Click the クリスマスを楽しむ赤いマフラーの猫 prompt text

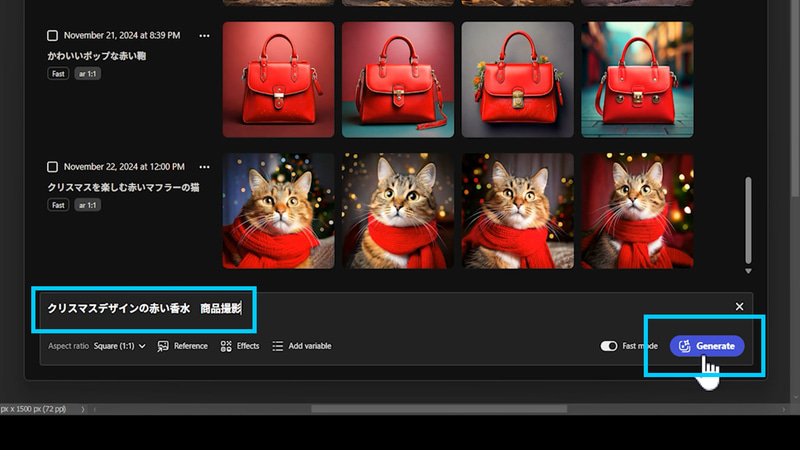coord(123,187)
